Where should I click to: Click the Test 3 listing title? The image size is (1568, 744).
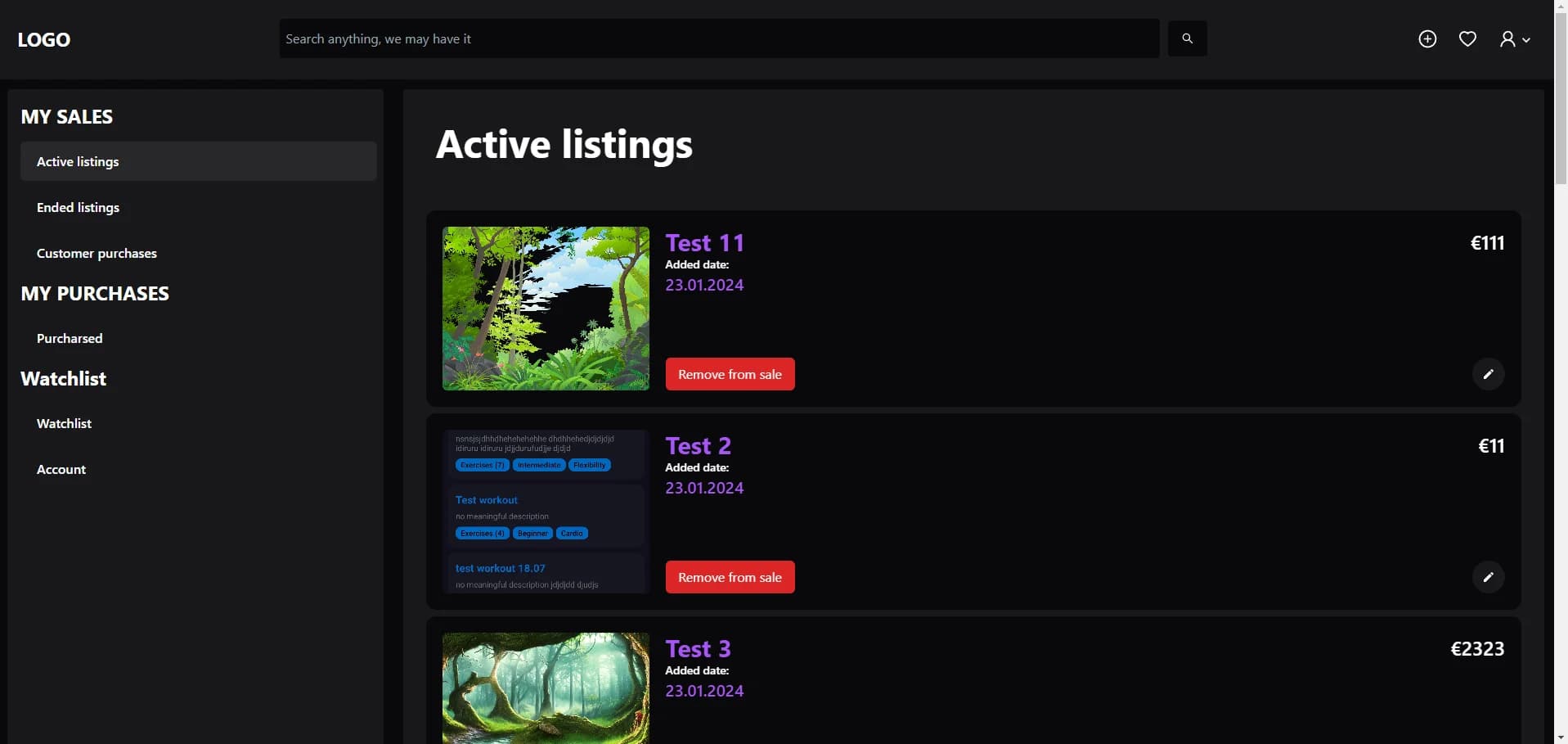[698, 649]
